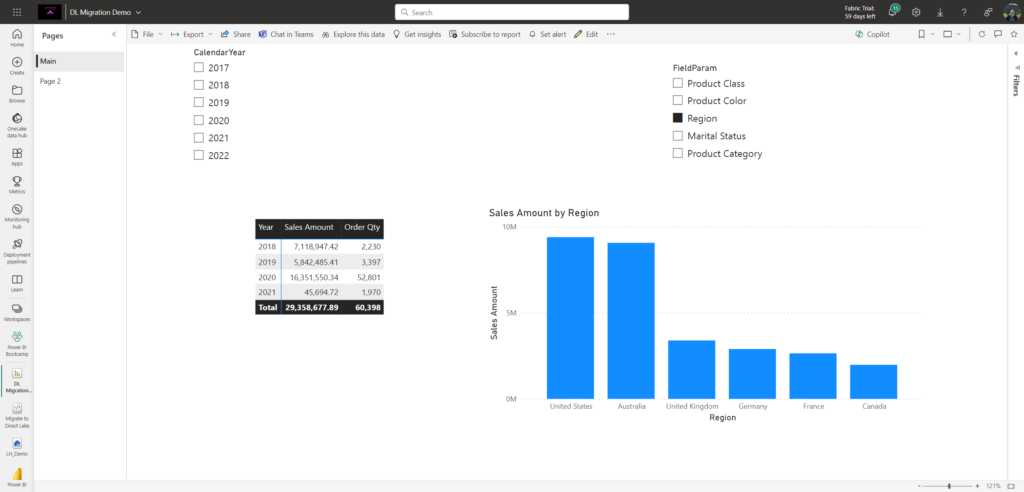Screen dimensions: 1024x492
Task: Select Product Class field parameter
Action: 678,83
